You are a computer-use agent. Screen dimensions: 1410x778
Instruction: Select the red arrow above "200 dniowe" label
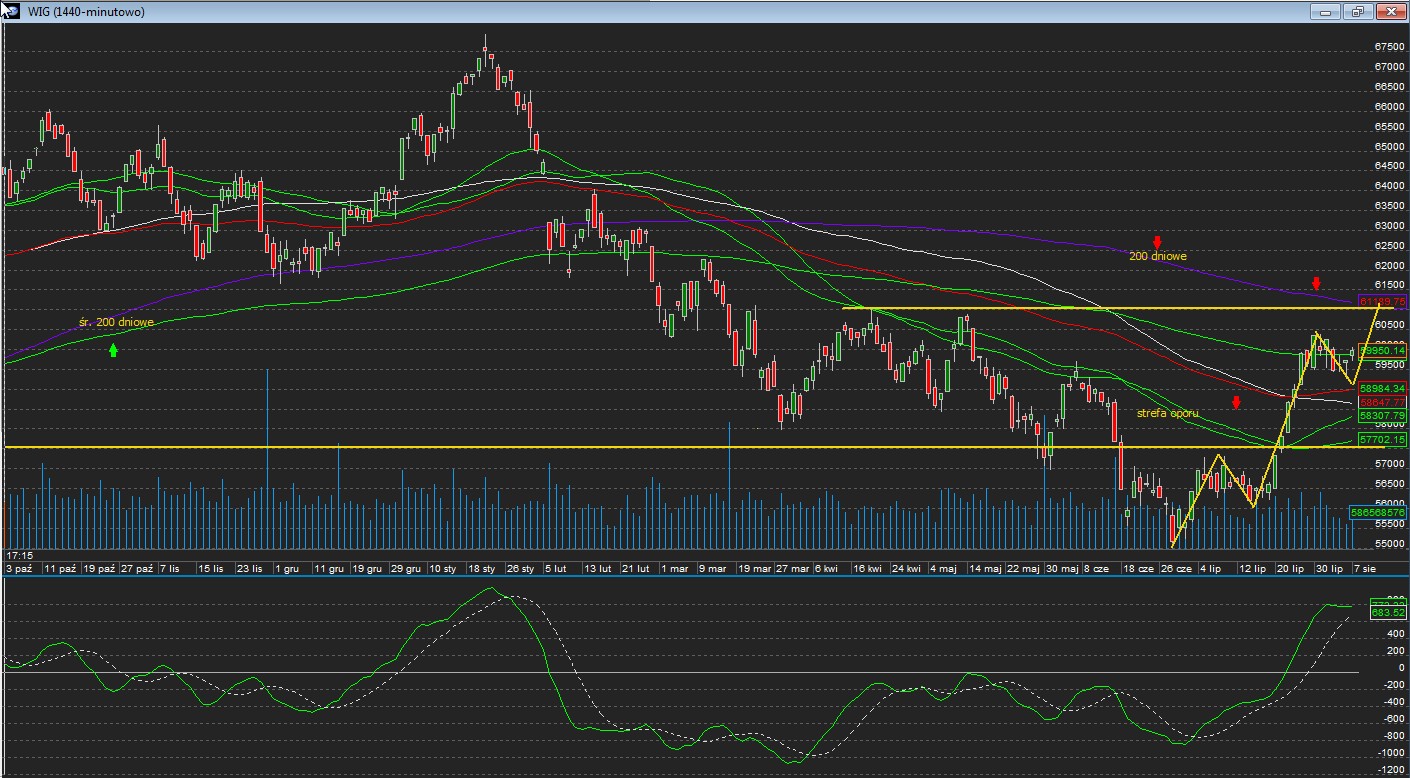tap(1157, 242)
